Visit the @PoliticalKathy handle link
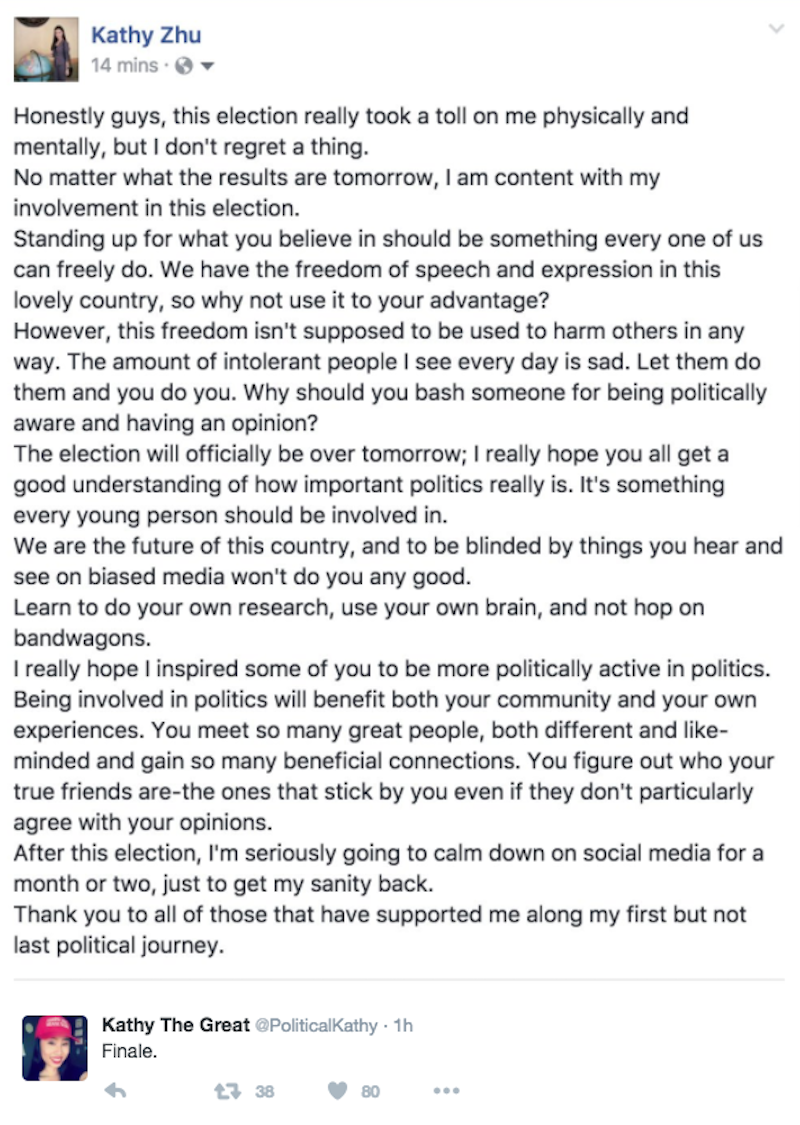The height and width of the screenshot is (1125, 800). (x=316, y=1025)
